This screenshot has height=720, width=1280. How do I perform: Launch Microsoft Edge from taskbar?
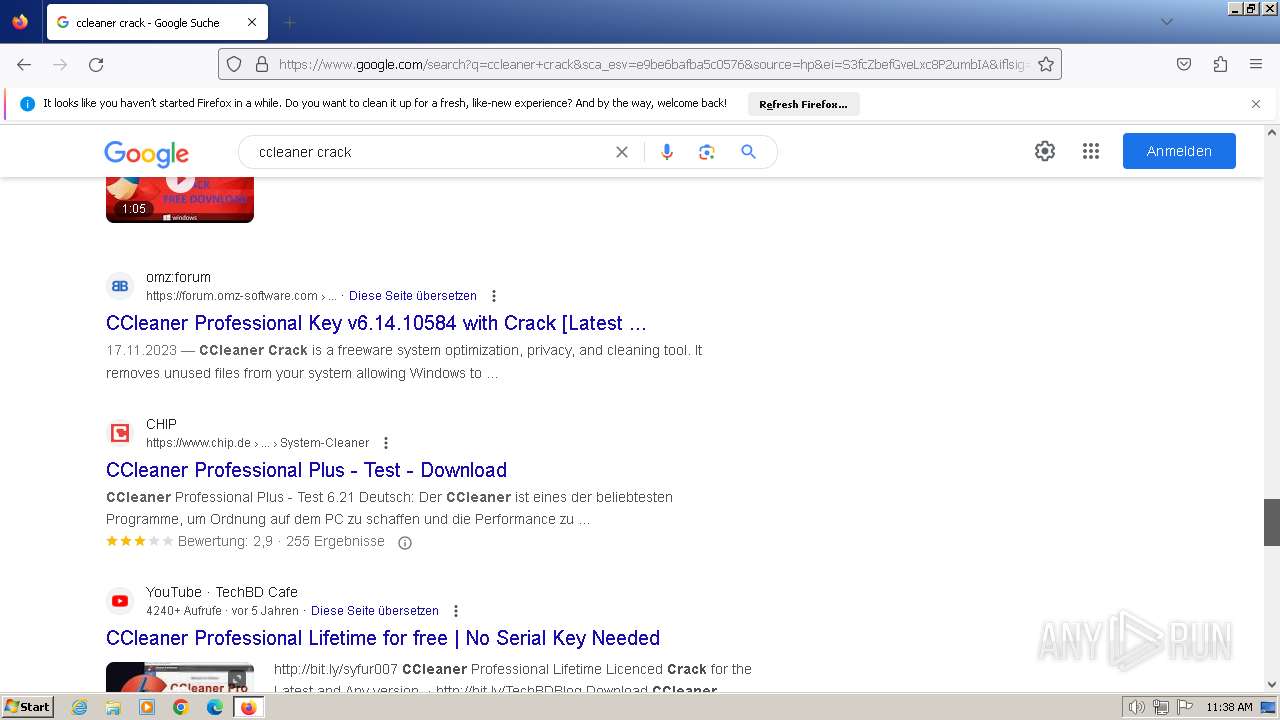[215, 707]
